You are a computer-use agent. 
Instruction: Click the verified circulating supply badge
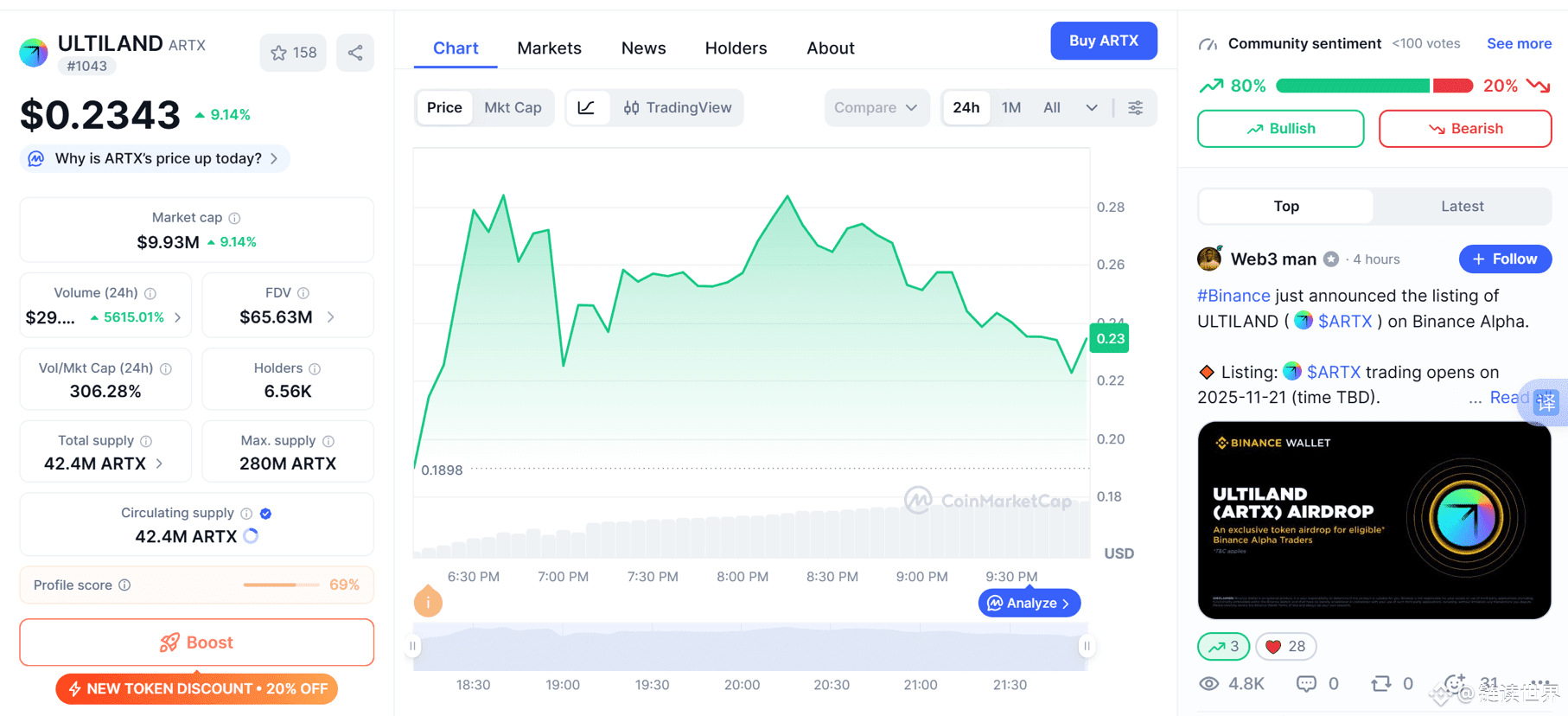pyautogui.click(x=266, y=514)
